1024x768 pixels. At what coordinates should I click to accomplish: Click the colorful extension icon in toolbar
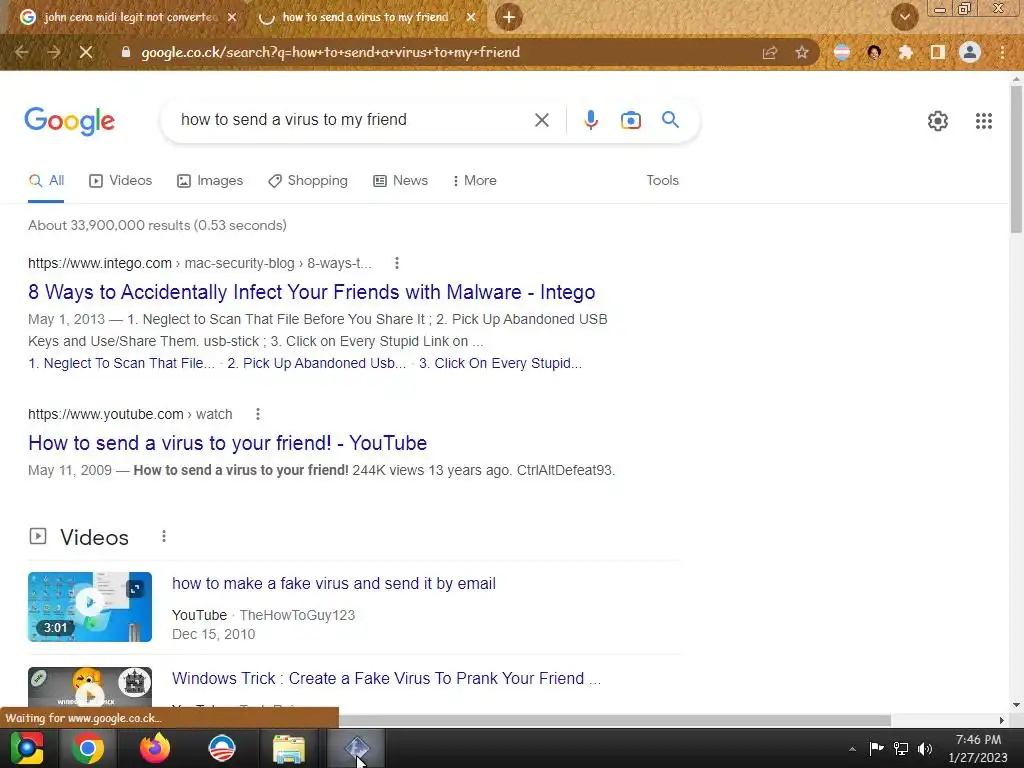pos(842,52)
